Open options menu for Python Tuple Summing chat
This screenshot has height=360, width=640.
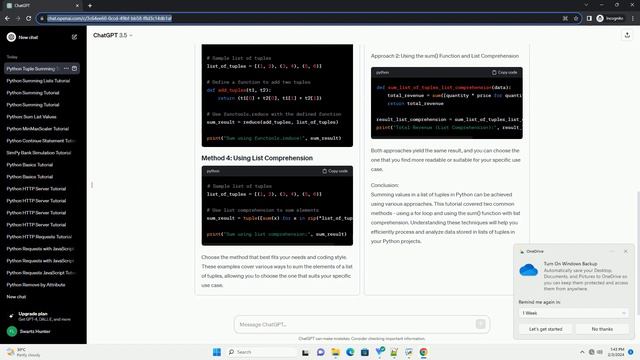point(66,69)
